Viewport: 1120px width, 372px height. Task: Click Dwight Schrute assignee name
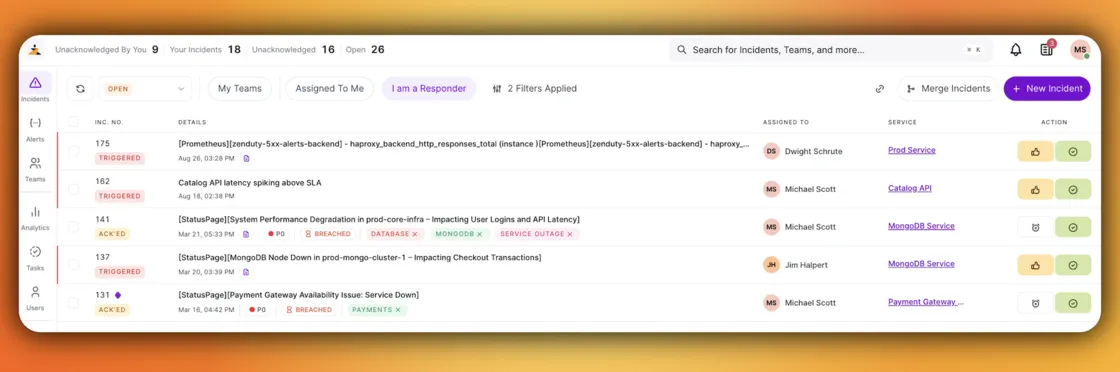pyautogui.click(x=814, y=151)
